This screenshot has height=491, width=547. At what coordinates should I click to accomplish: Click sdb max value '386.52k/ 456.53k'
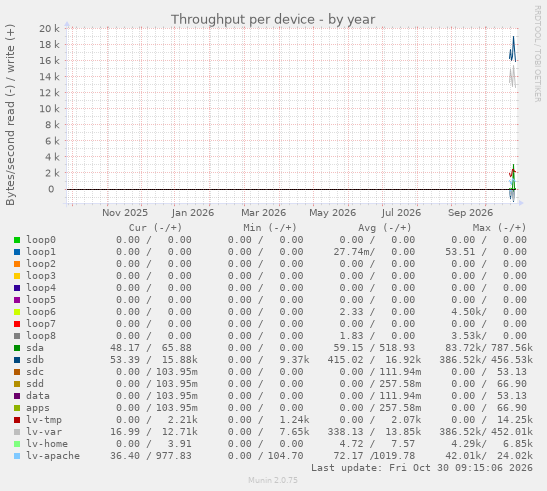[486, 360]
